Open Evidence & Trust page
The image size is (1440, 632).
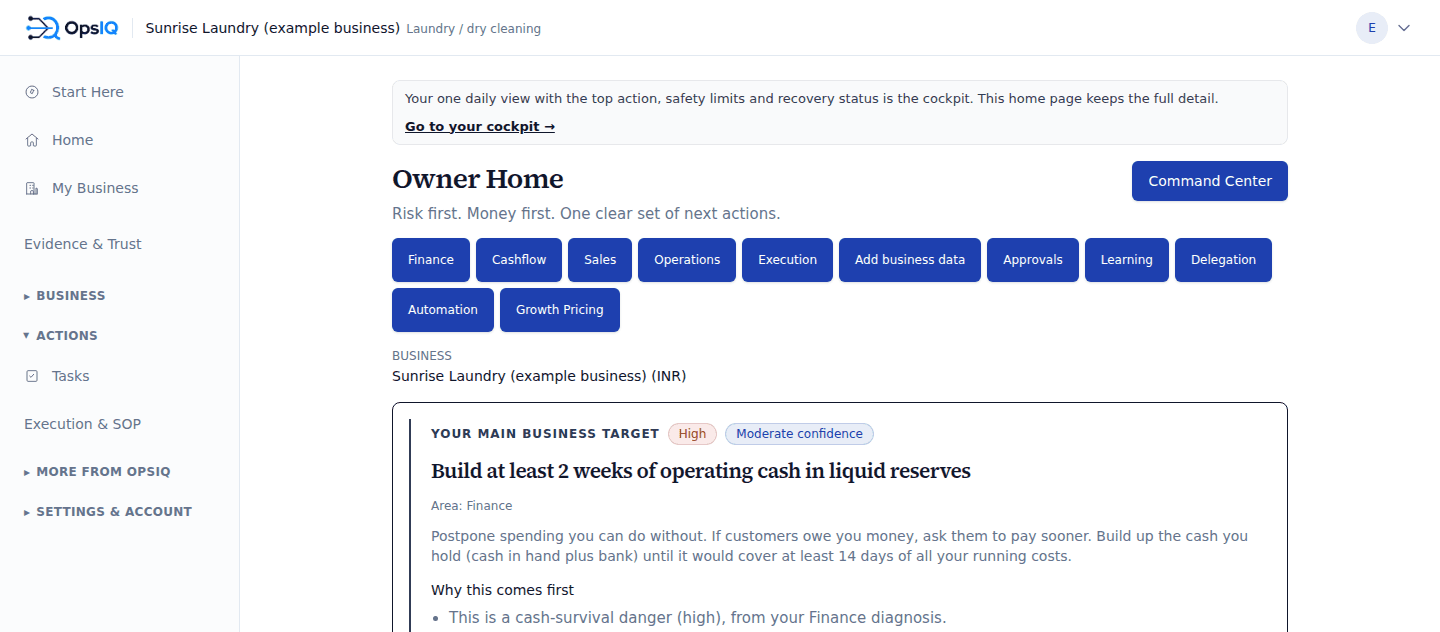coord(83,244)
